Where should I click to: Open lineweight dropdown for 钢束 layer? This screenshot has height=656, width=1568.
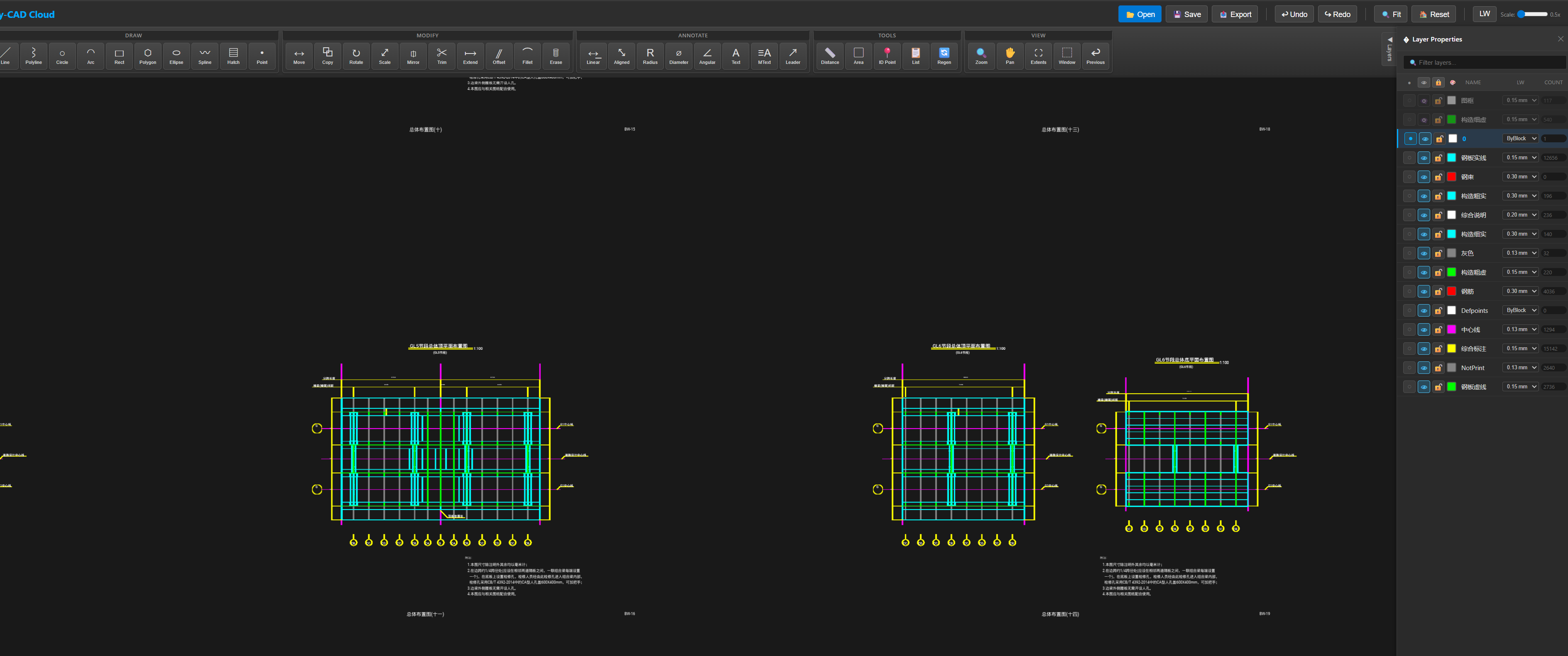[x=1520, y=176]
